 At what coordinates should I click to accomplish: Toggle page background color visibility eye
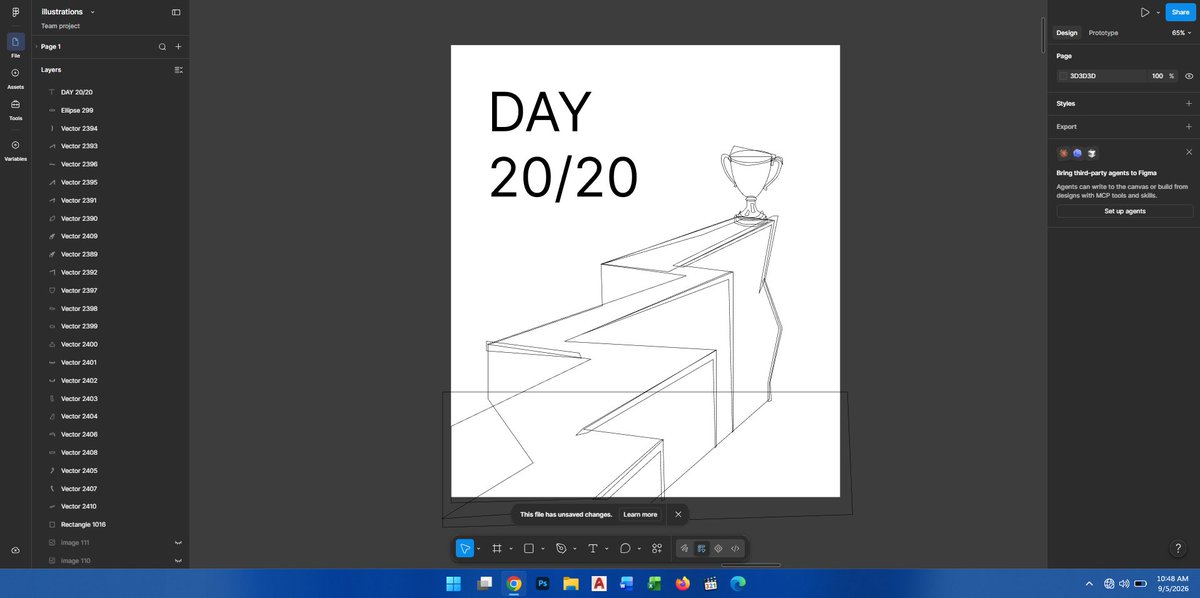(x=1189, y=76)
